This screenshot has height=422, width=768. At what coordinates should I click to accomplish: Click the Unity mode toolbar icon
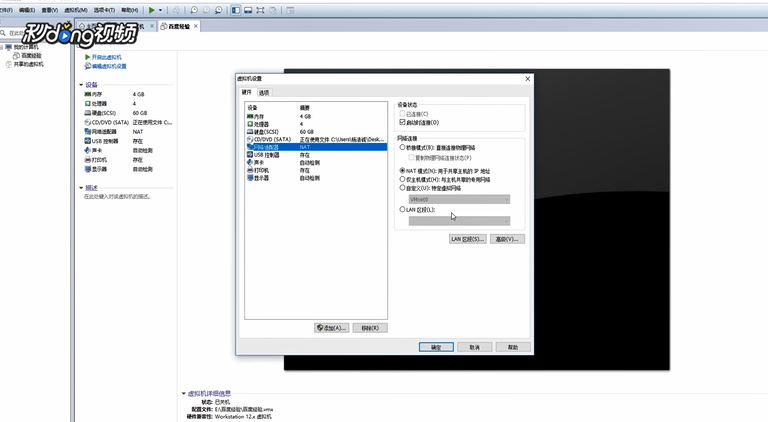pyautogui.click(x=273, y=10)
